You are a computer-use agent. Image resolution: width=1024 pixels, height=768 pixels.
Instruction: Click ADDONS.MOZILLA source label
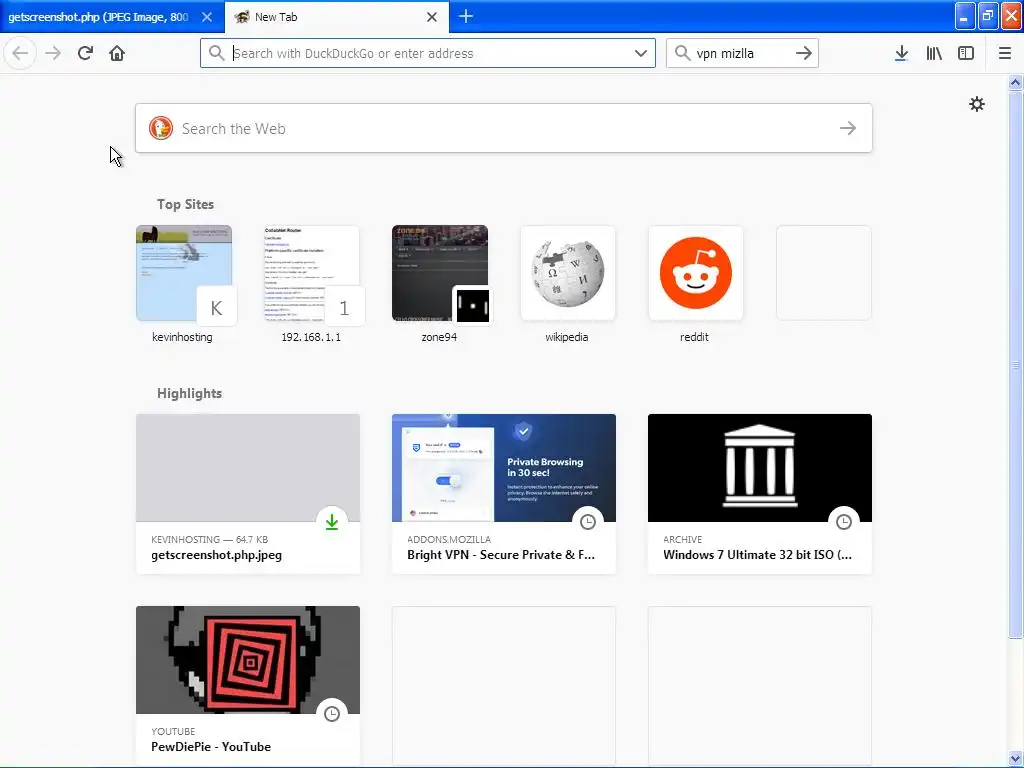[449, 539]
